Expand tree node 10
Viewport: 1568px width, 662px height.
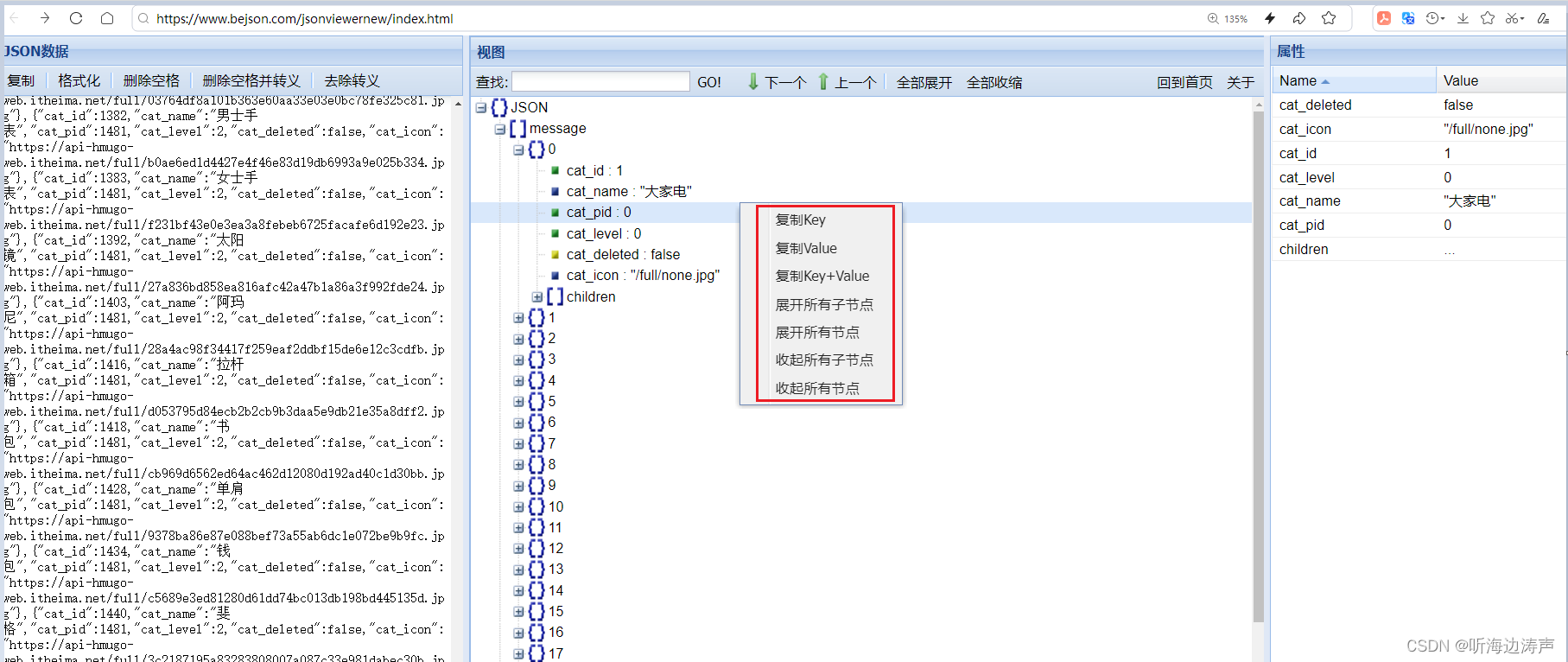point(518,507)
